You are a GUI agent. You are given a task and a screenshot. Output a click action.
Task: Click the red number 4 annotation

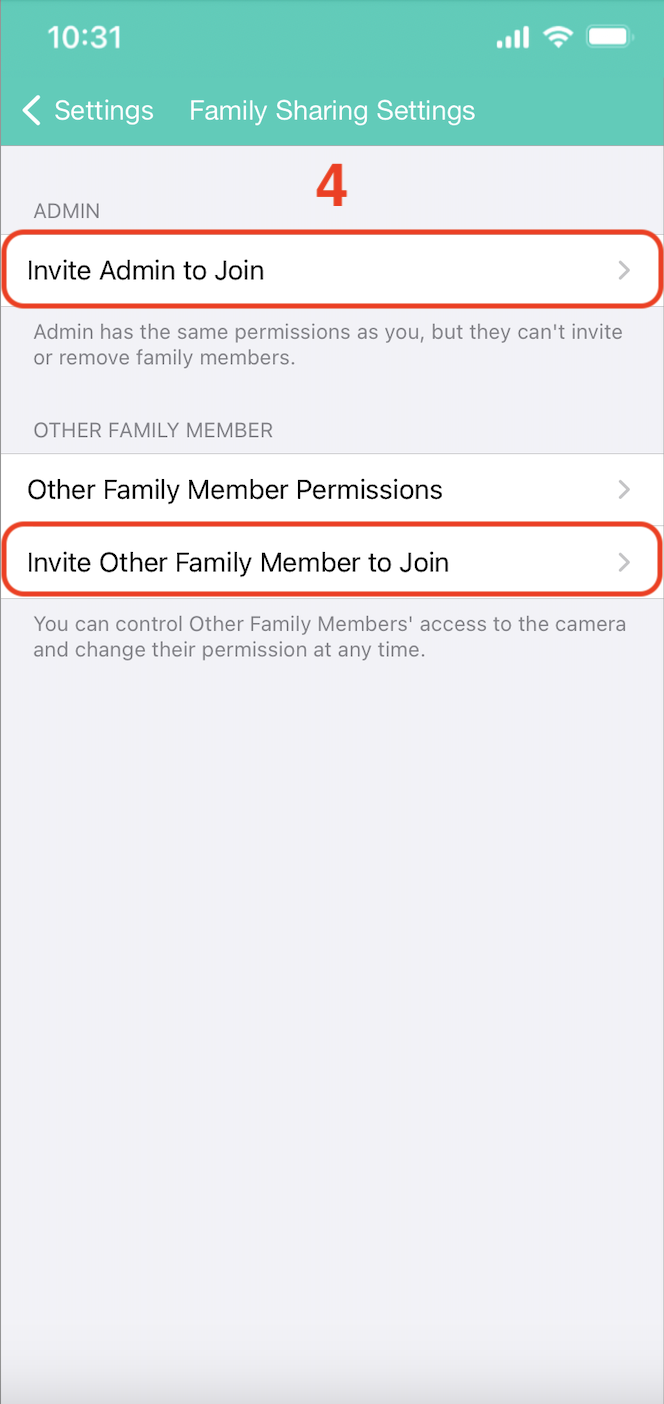331,186
